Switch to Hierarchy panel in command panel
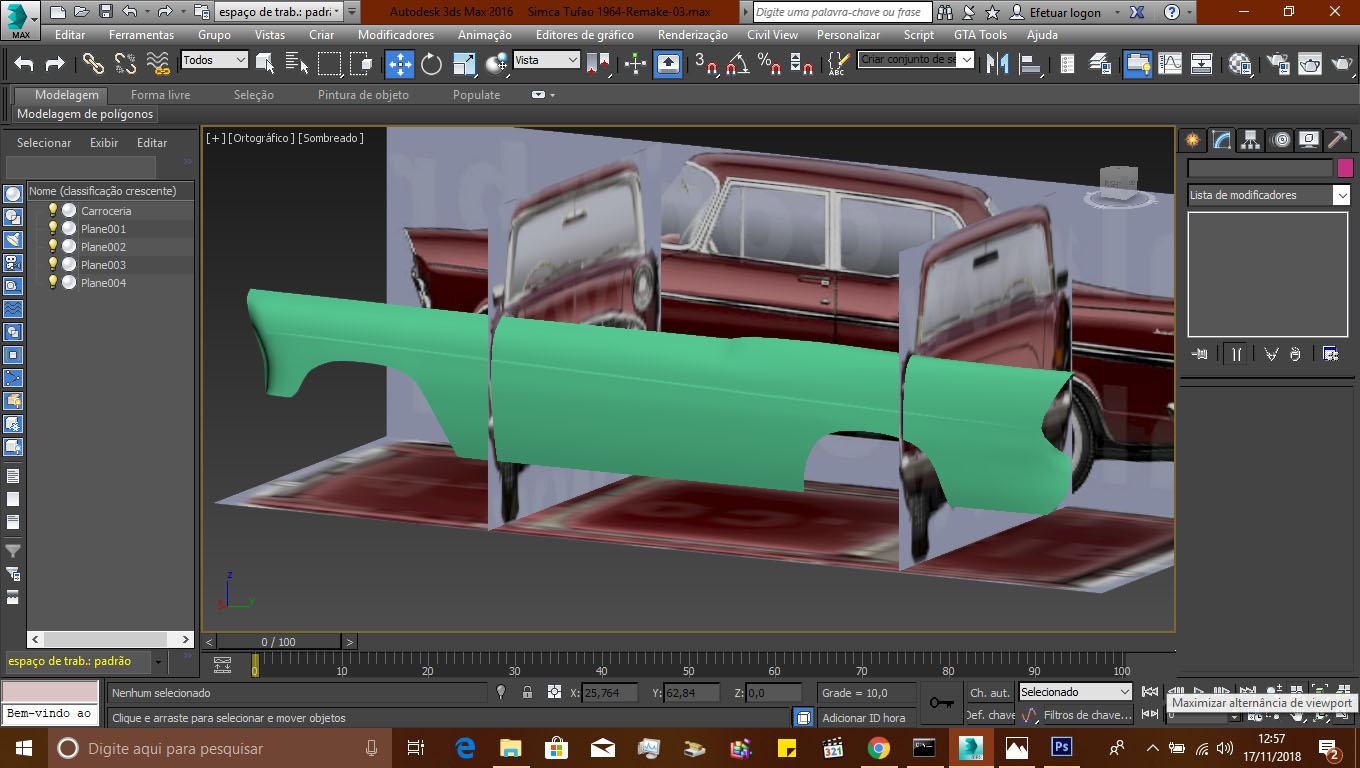Viewport: 1360px width, 768px height. point(1250,140)
